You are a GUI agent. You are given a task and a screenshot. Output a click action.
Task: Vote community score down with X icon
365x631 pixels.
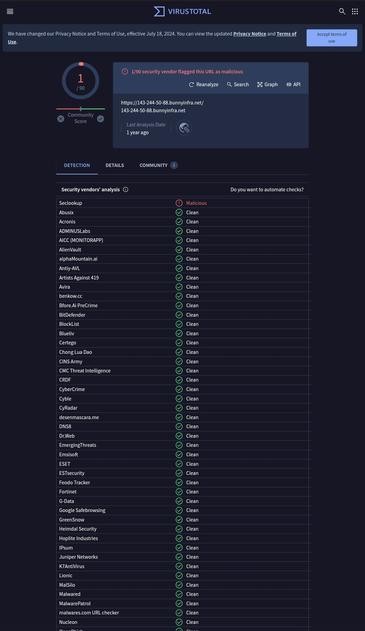pyautogui.click(x=61, y=119)
